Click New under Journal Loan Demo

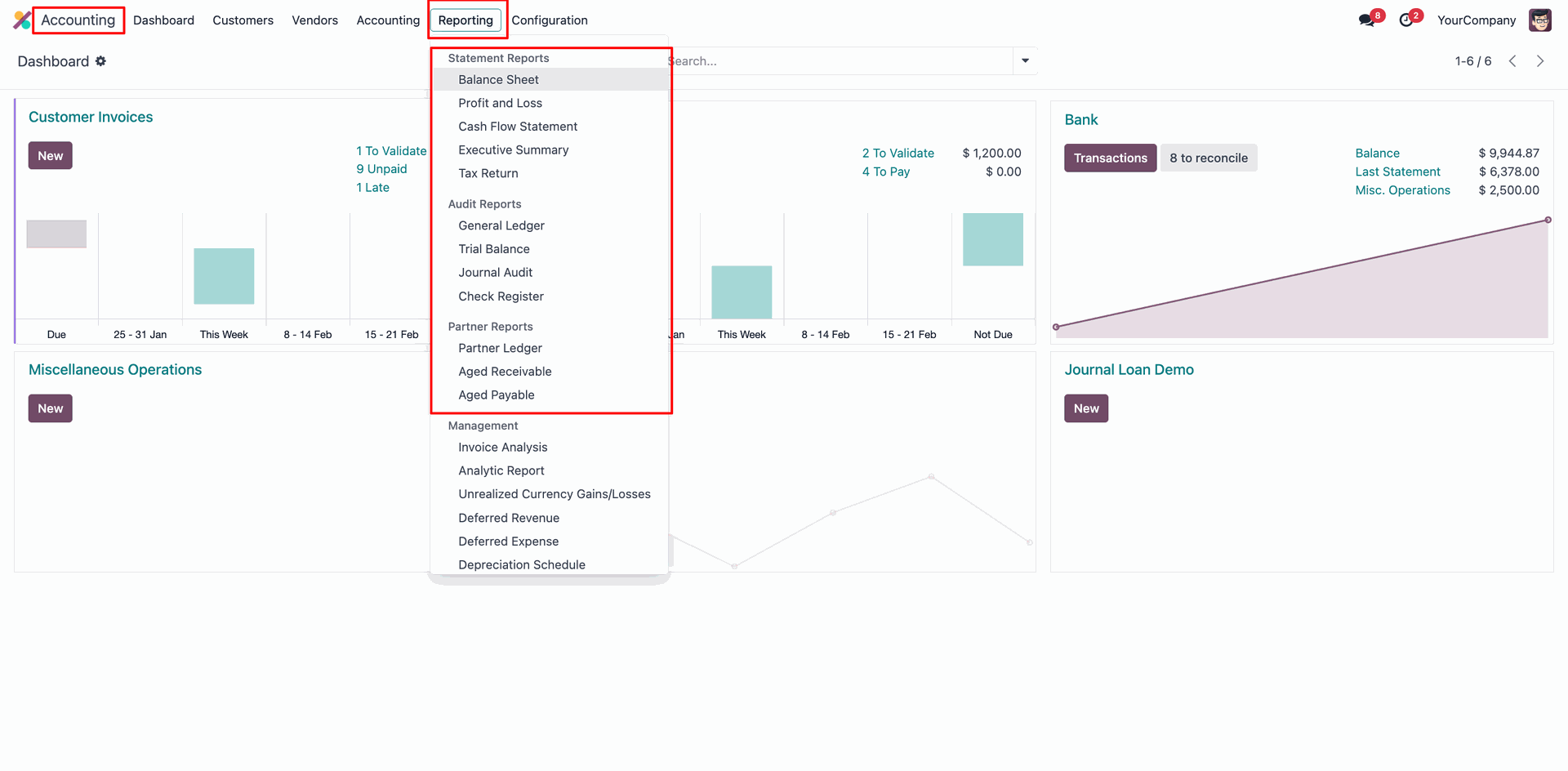point(1085,408)
